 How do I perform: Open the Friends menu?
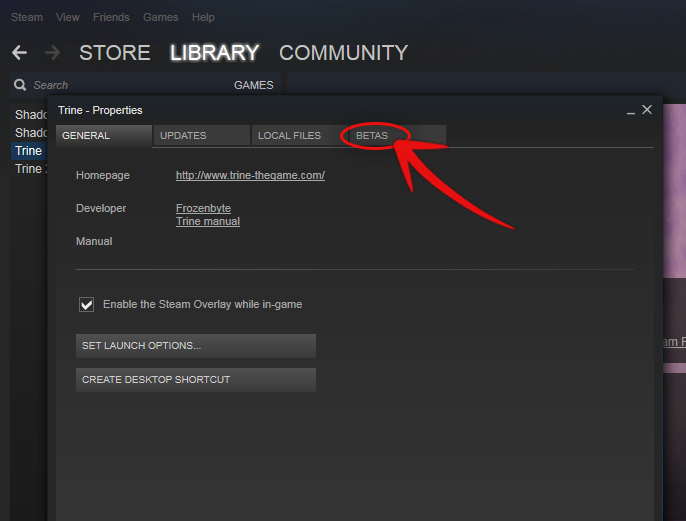(x=111, y=17)
